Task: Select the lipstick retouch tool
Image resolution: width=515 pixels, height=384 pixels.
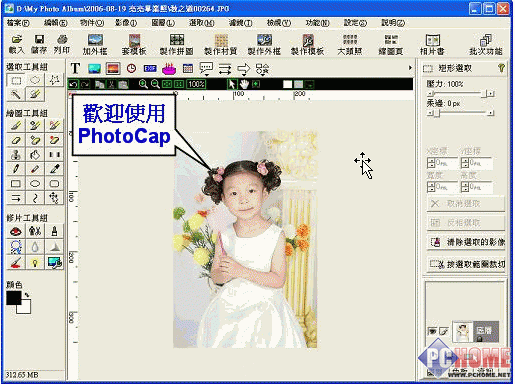Action: (x=54, y=231)
